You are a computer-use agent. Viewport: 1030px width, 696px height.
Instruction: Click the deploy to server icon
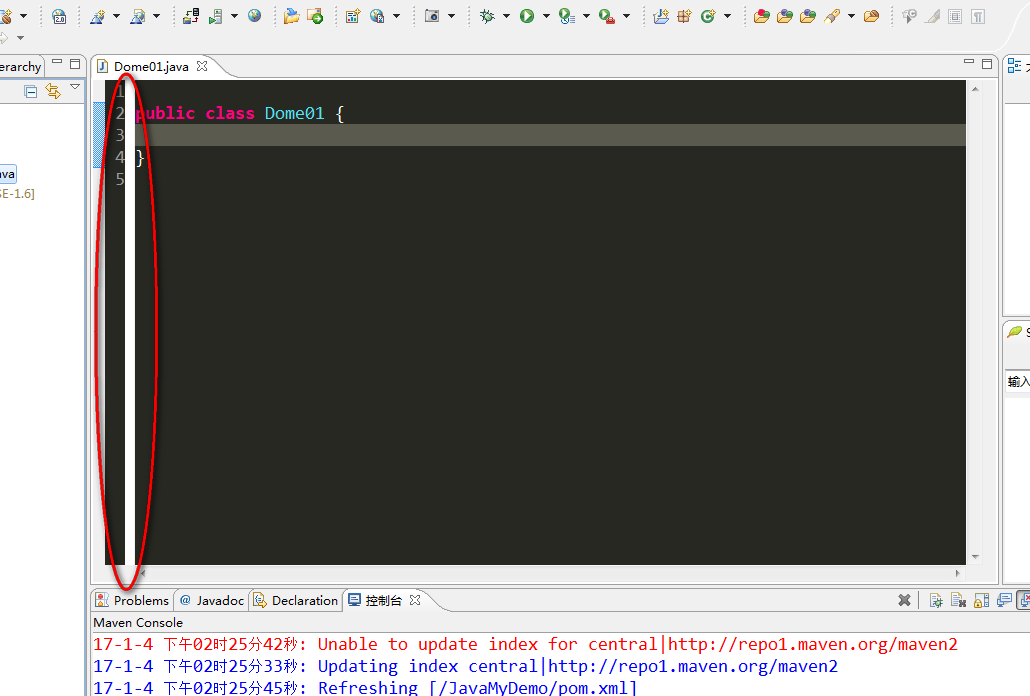pyautogui.click(x=191, y=16)
